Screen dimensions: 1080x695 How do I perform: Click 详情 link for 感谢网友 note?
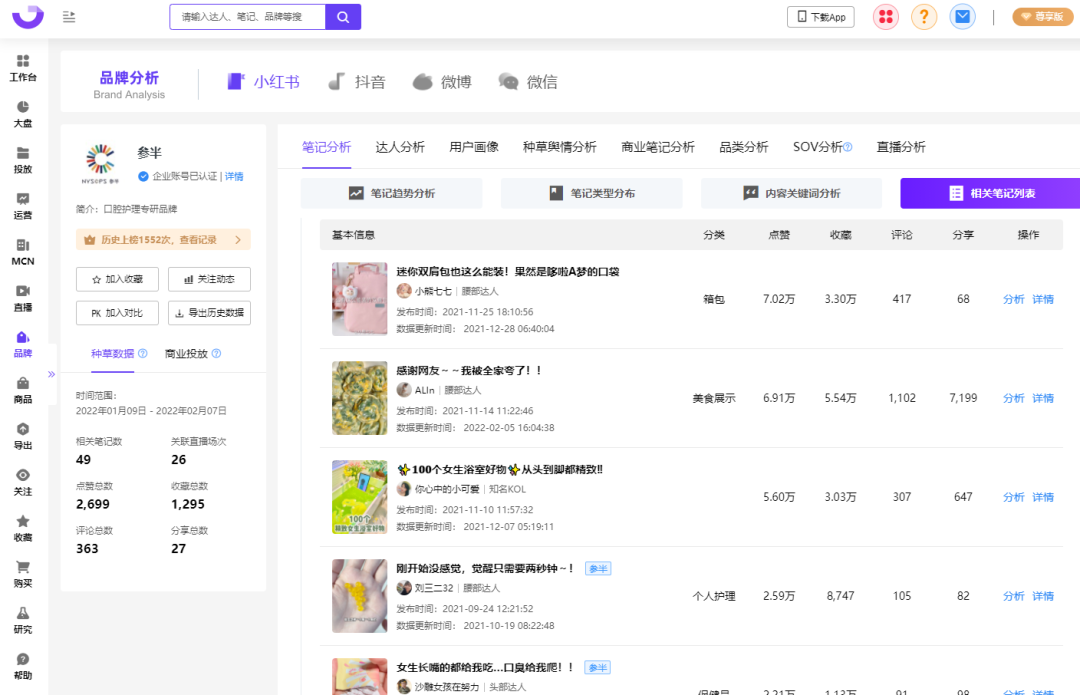click(1043, 398)
